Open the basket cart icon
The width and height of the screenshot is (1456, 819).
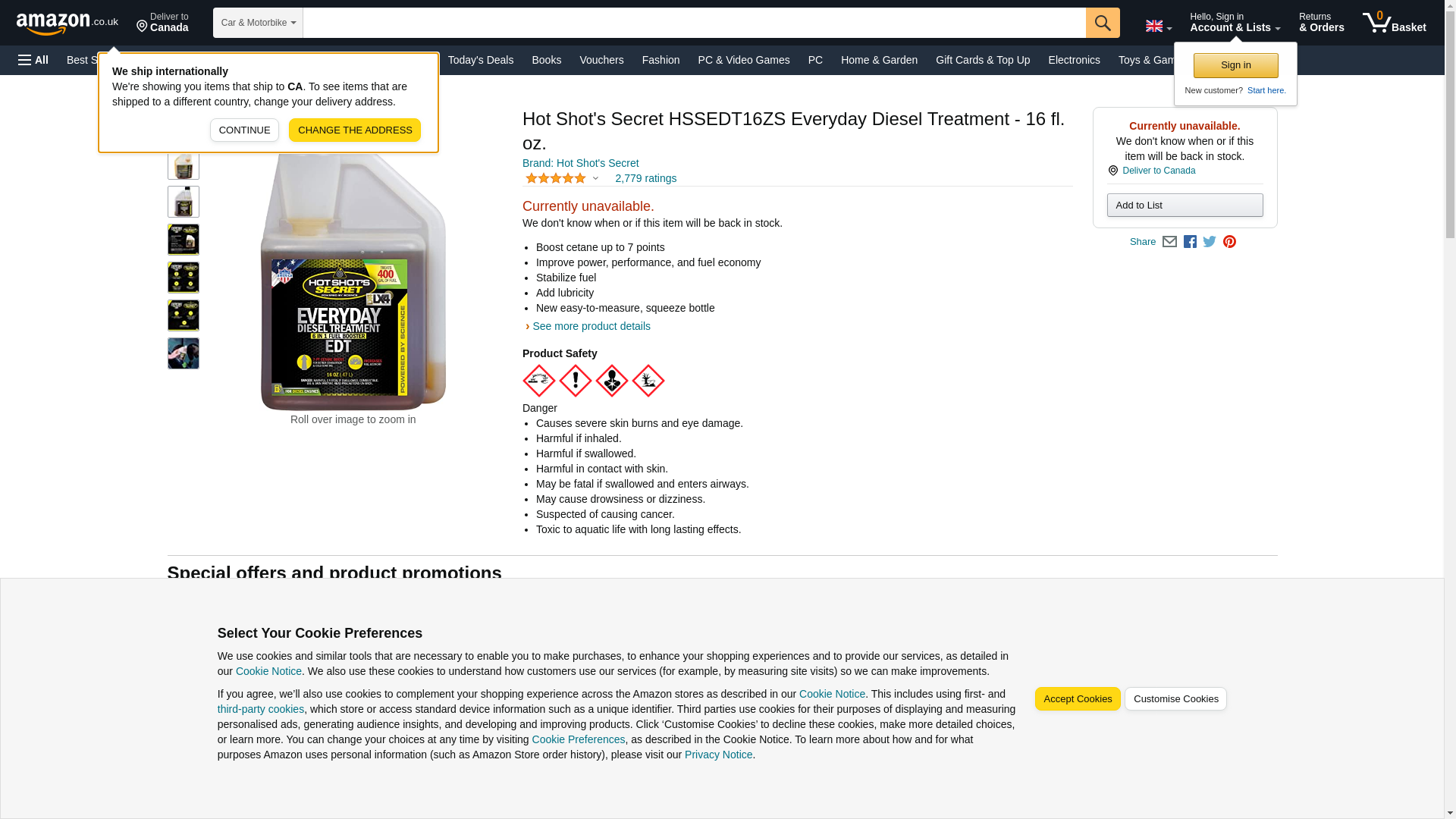(1394, 23)
